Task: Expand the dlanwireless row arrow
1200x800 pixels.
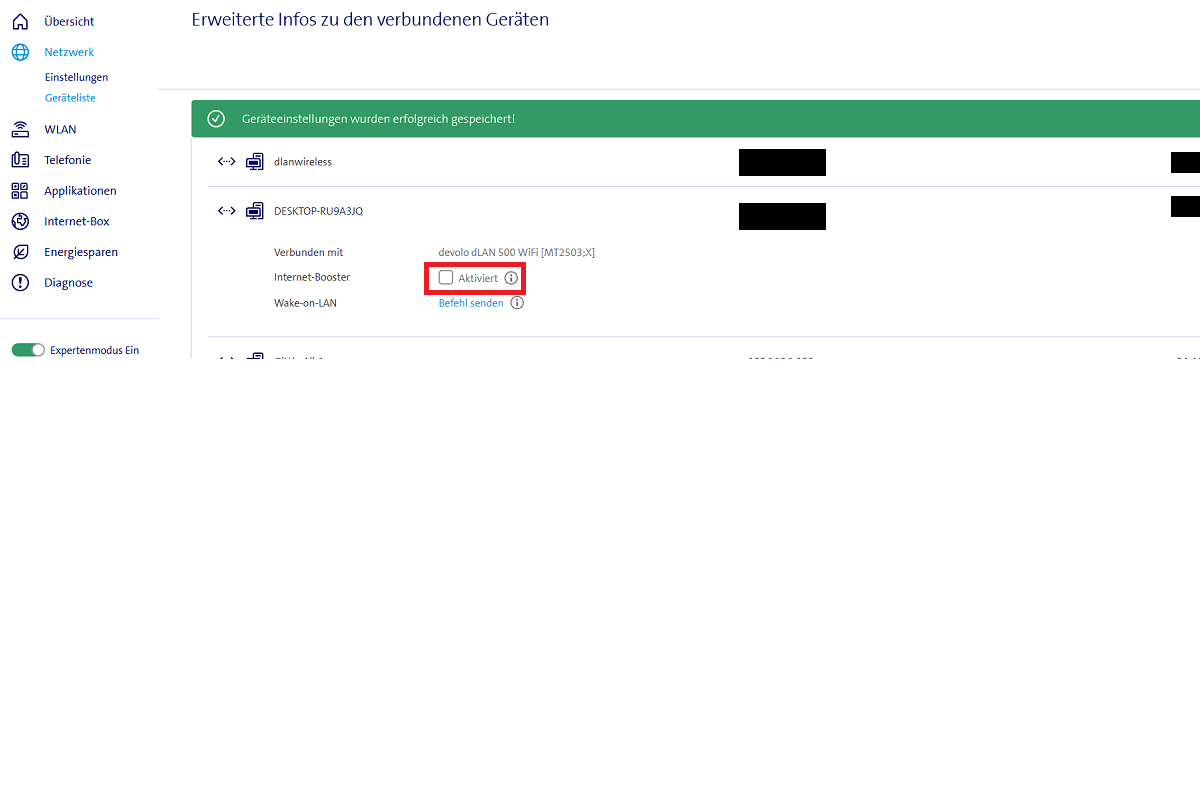Action: [227, 162]
